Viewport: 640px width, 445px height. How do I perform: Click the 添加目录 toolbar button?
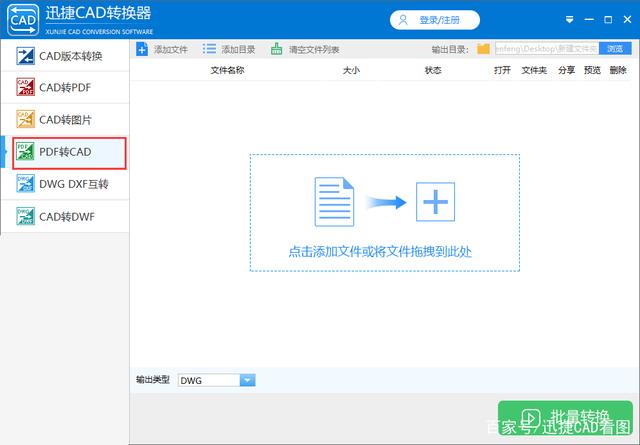pyautogui.click(x=229, y=49)
